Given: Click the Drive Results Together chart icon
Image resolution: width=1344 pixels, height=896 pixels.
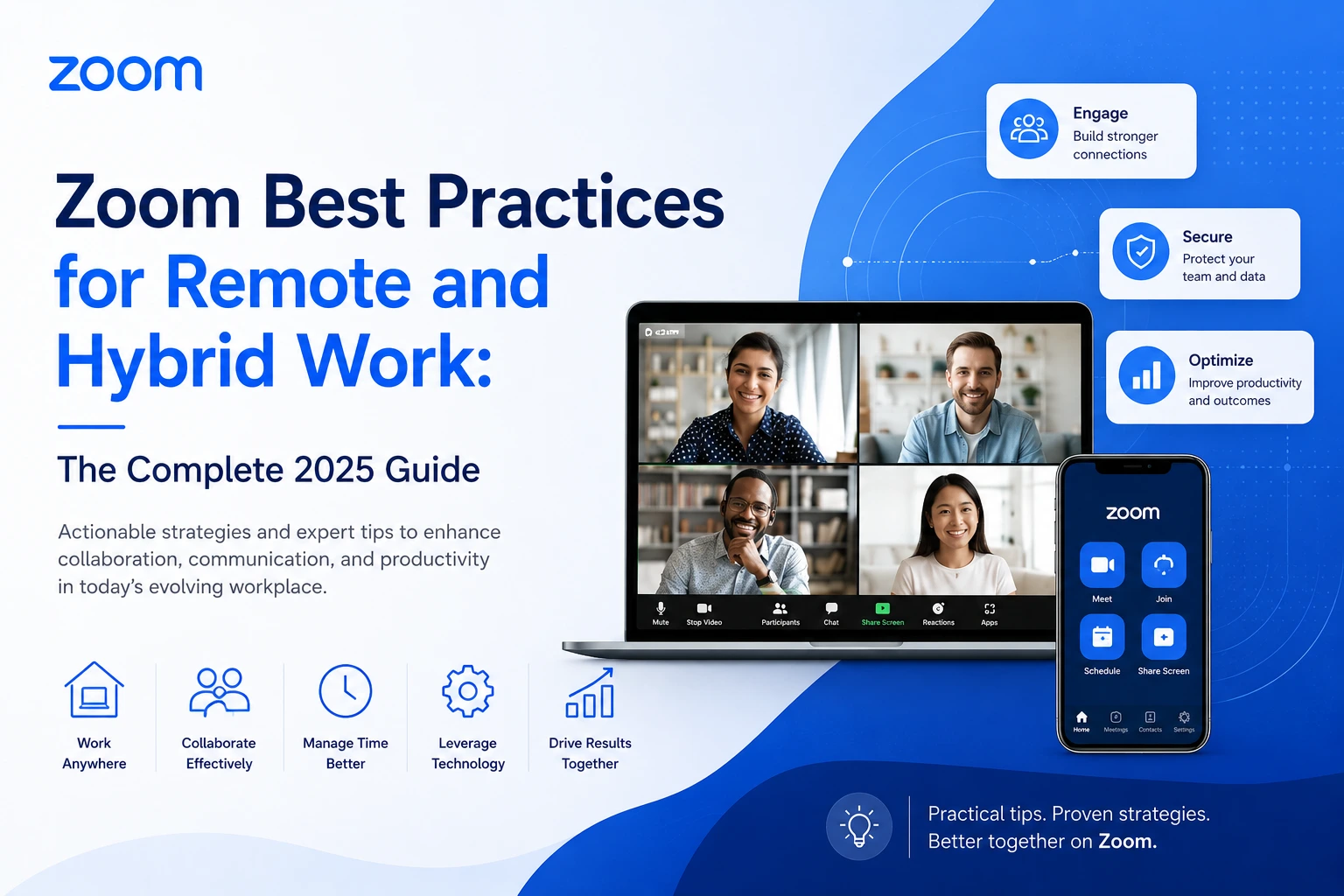Looking at the screenshot, I should (x=590, y=692).
